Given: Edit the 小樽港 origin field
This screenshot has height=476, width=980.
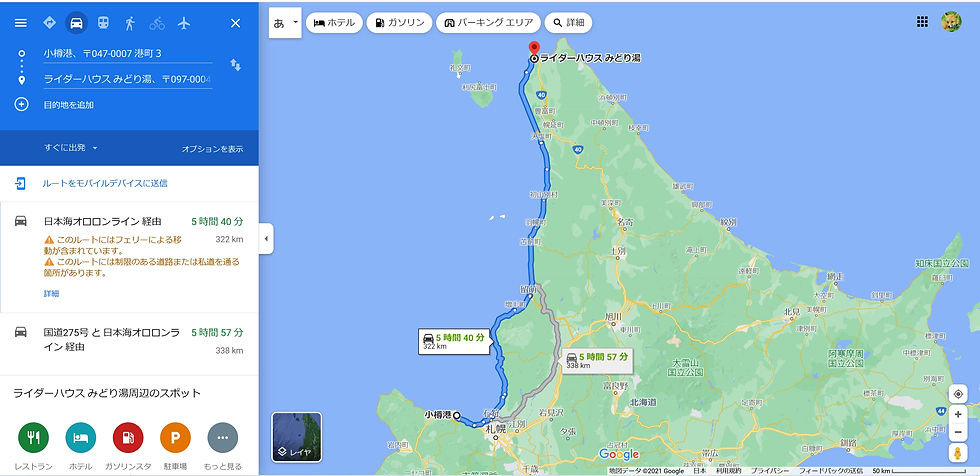Looking at the screenshot, I should click(128, 54).
